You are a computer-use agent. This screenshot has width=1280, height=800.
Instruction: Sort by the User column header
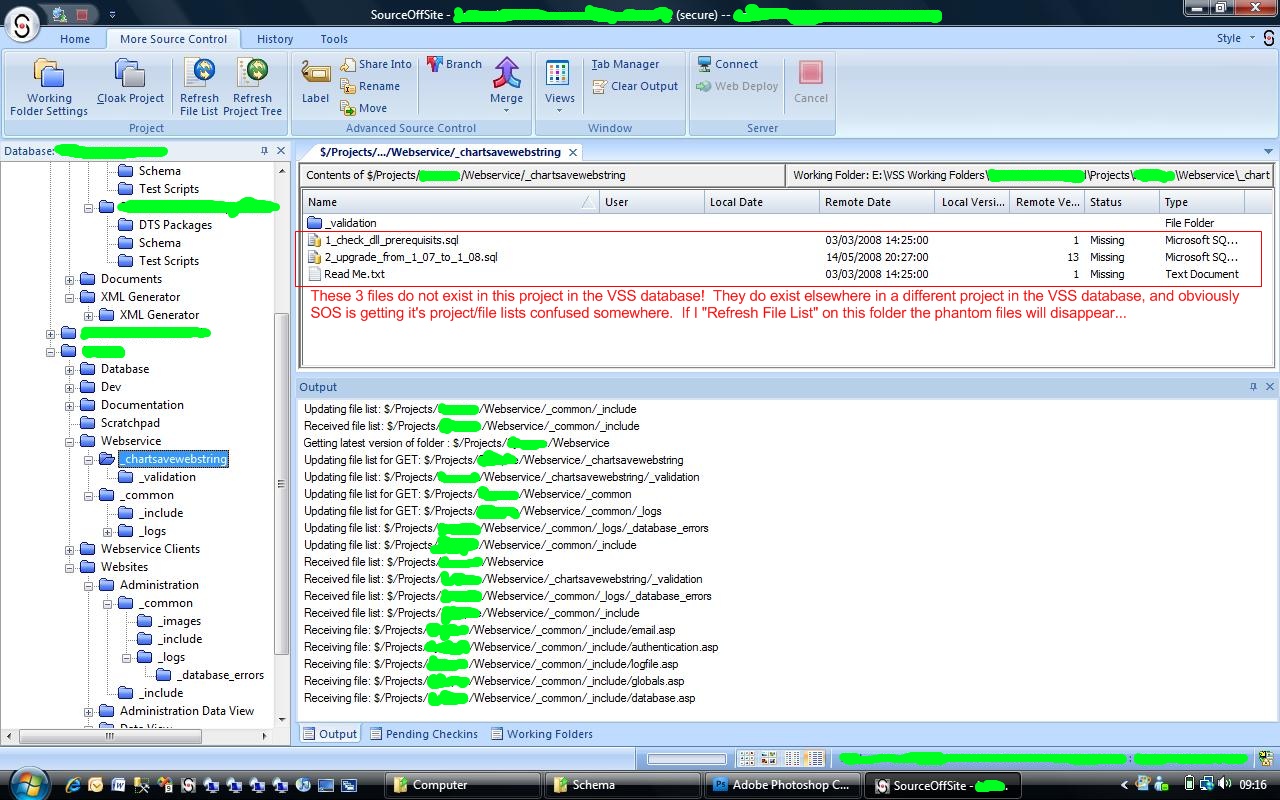(x=652, y=202)
